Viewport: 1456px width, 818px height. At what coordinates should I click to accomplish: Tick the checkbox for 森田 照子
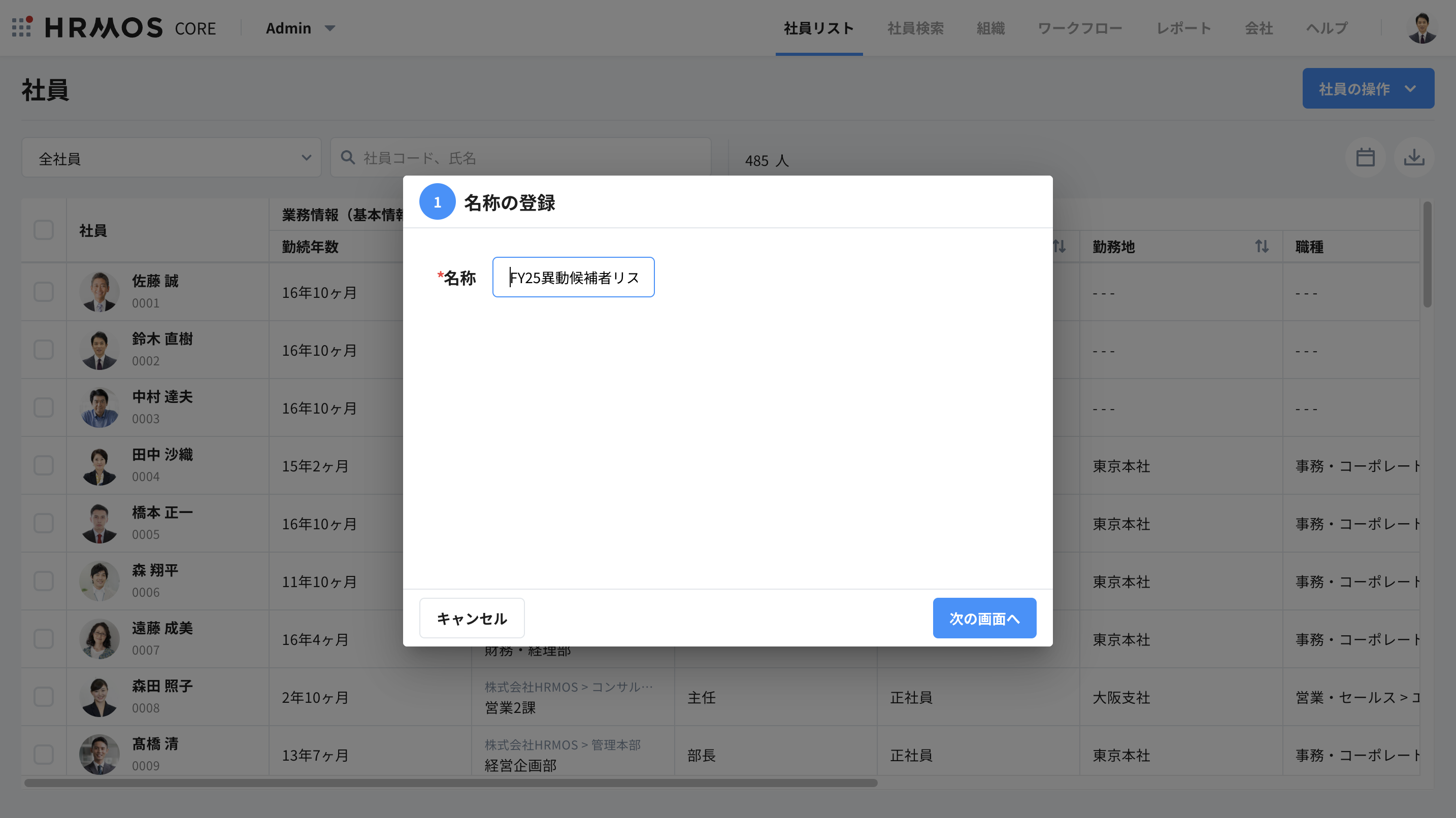coord(44,697)
